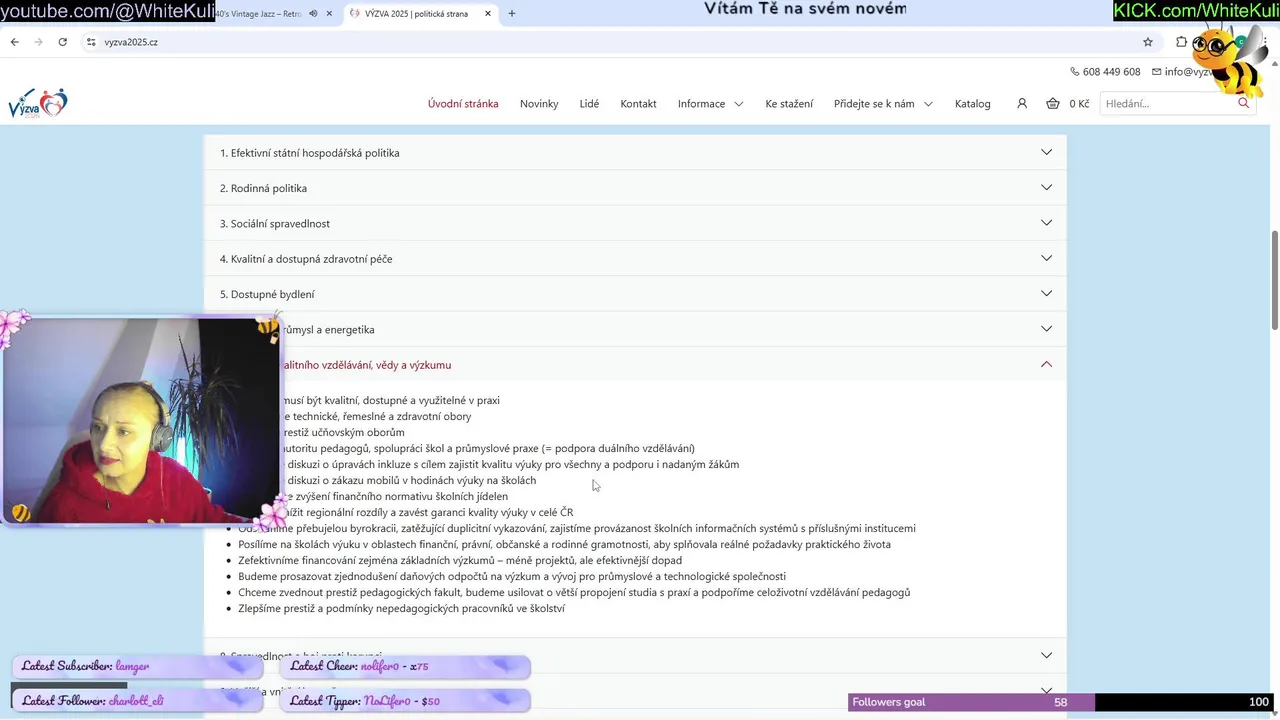1280x720 pixels.
Task: Click the Latest Follower charlott_eli label
Action: tap(136, 701)
